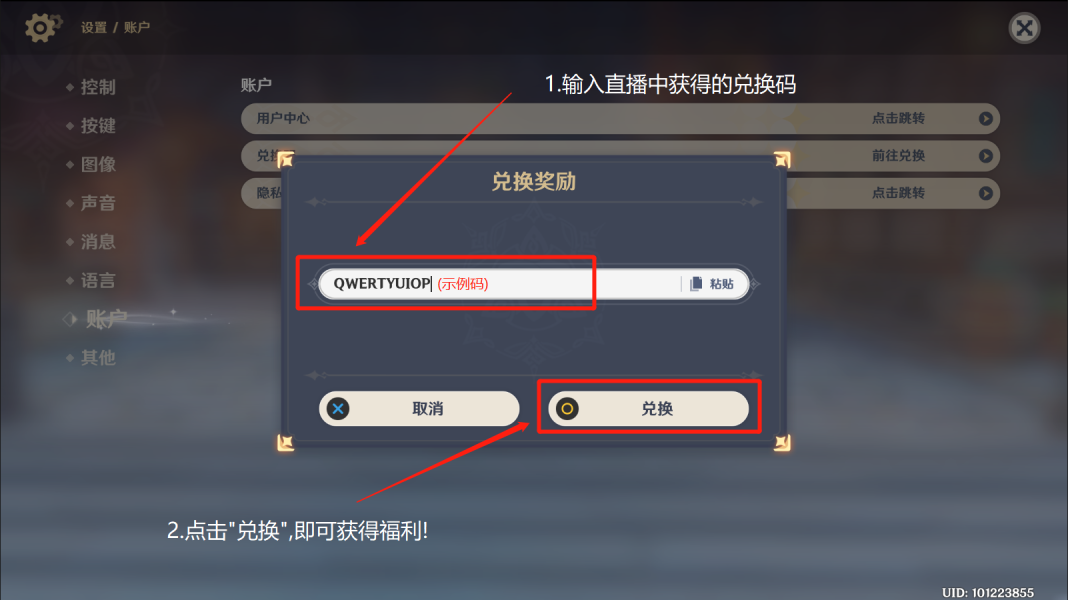The width and height of the screenshot is (1068, 600).
Task: Click the blue X icon on 取消
Action: 338,409
